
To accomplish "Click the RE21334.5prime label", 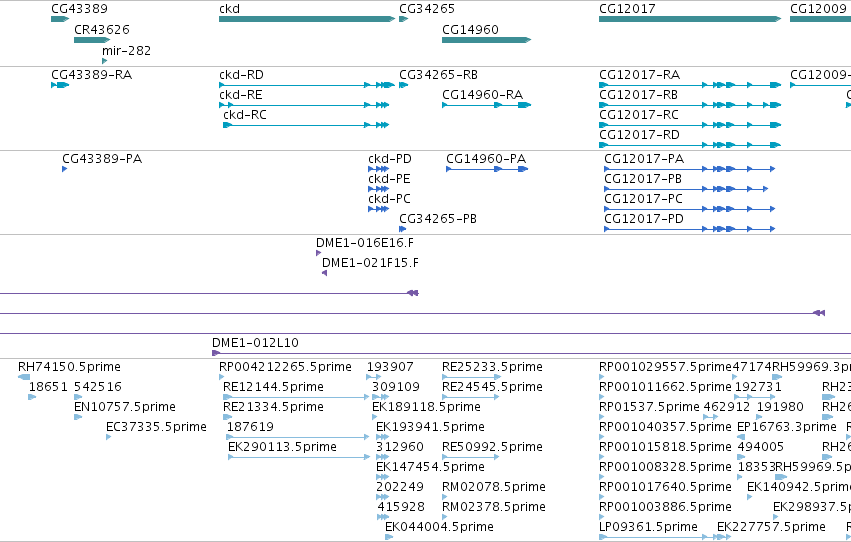I will 274,407.
